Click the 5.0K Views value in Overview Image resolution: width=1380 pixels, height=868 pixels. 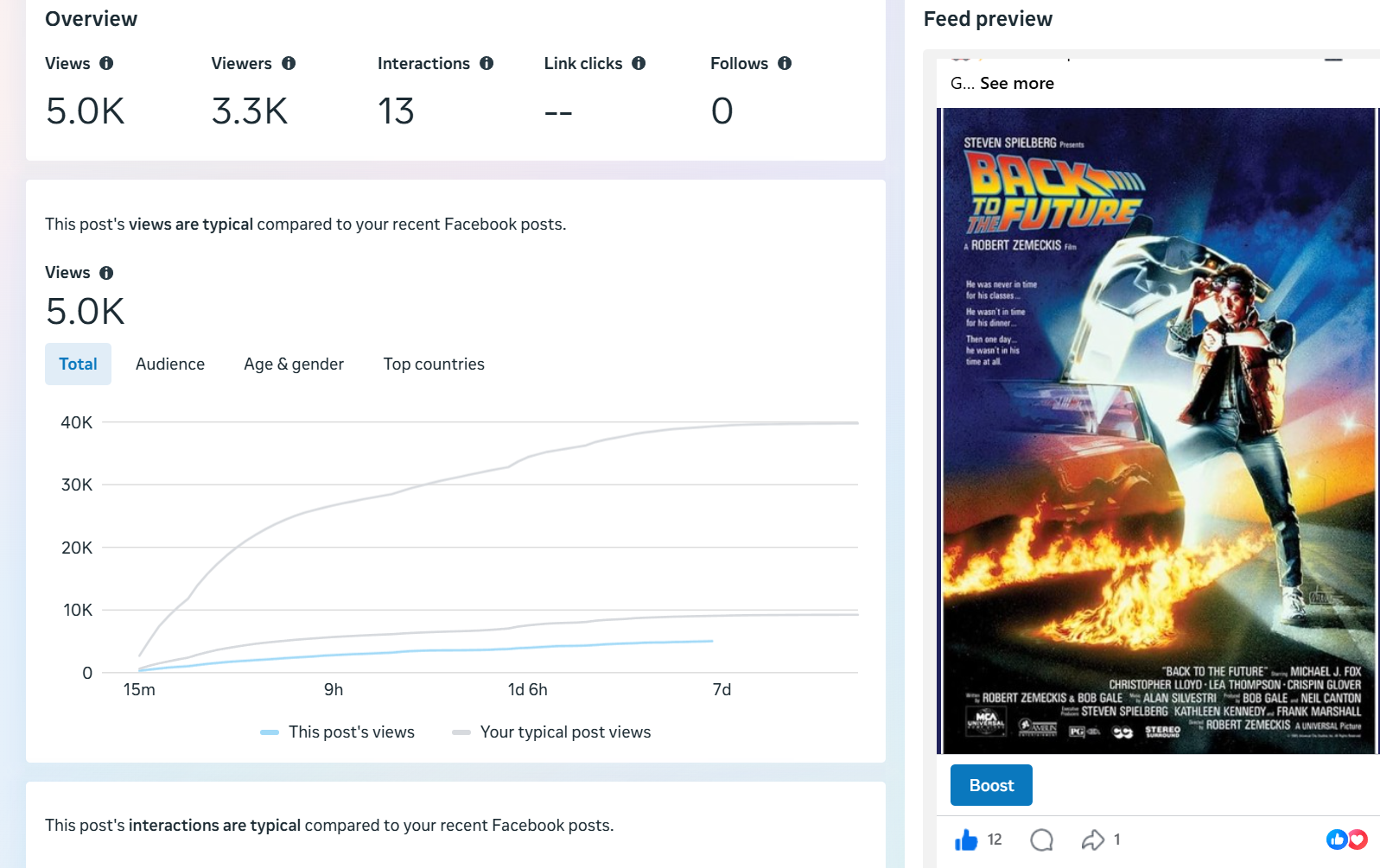(x=86, y=111)
